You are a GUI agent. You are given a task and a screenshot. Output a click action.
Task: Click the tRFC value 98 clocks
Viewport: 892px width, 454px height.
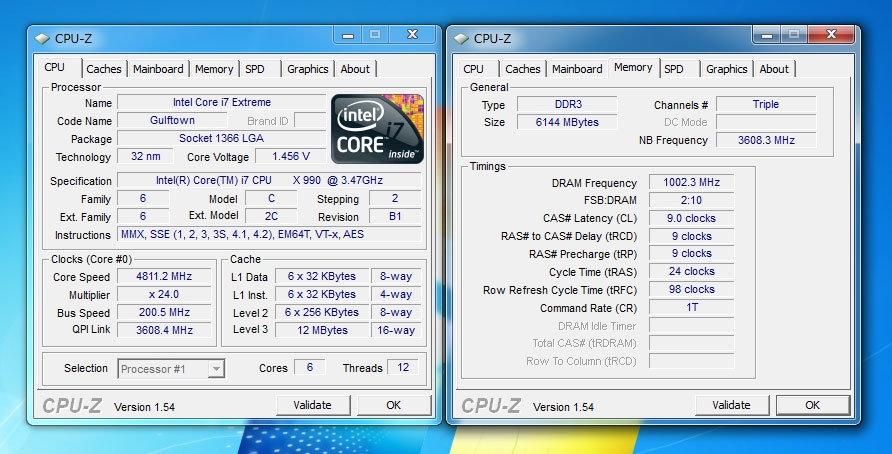tap(691, 290)
